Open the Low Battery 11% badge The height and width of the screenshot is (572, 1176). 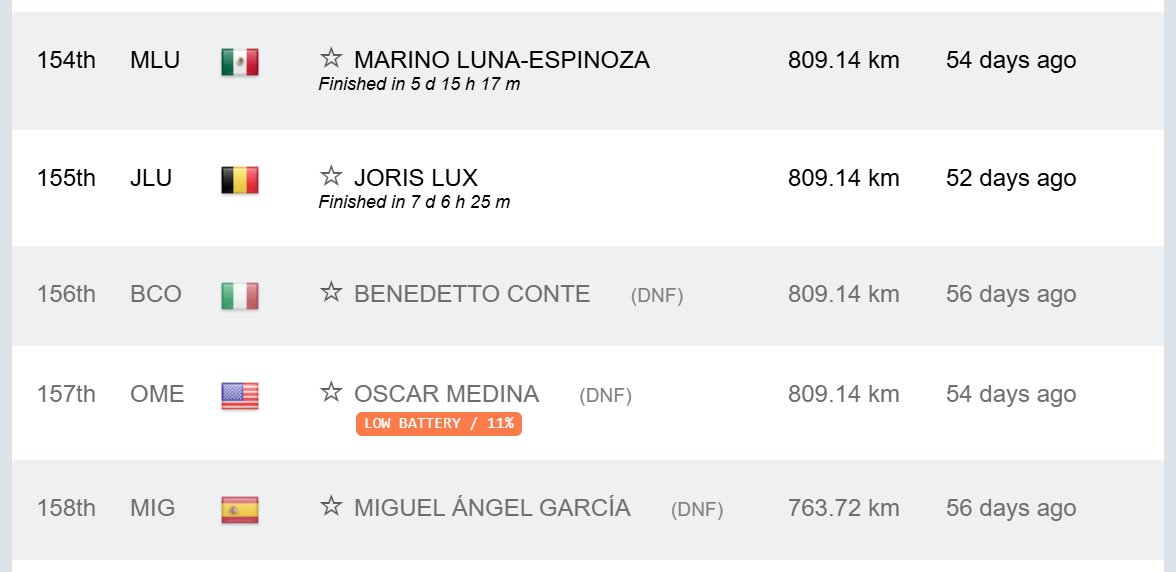point(439,424)
